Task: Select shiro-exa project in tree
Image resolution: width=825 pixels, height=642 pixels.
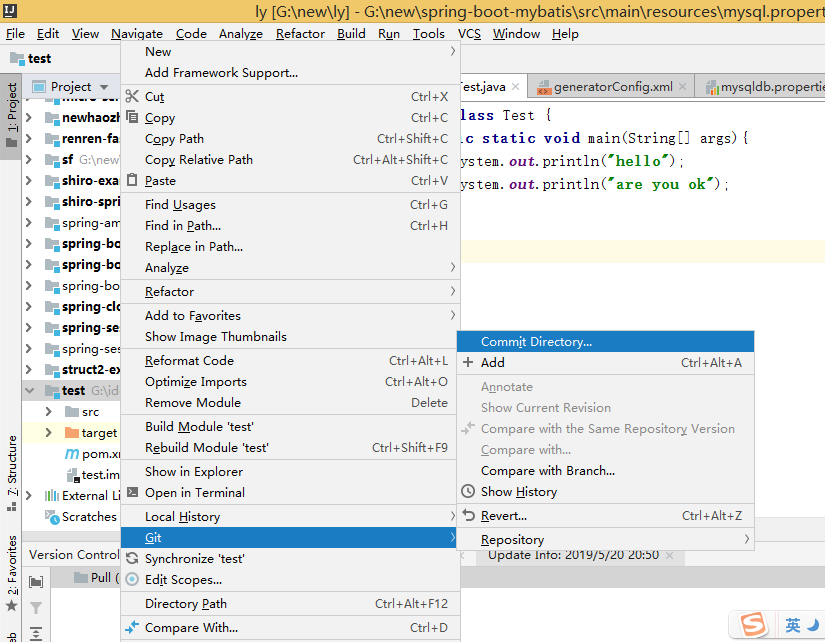Action: (89, 180)
